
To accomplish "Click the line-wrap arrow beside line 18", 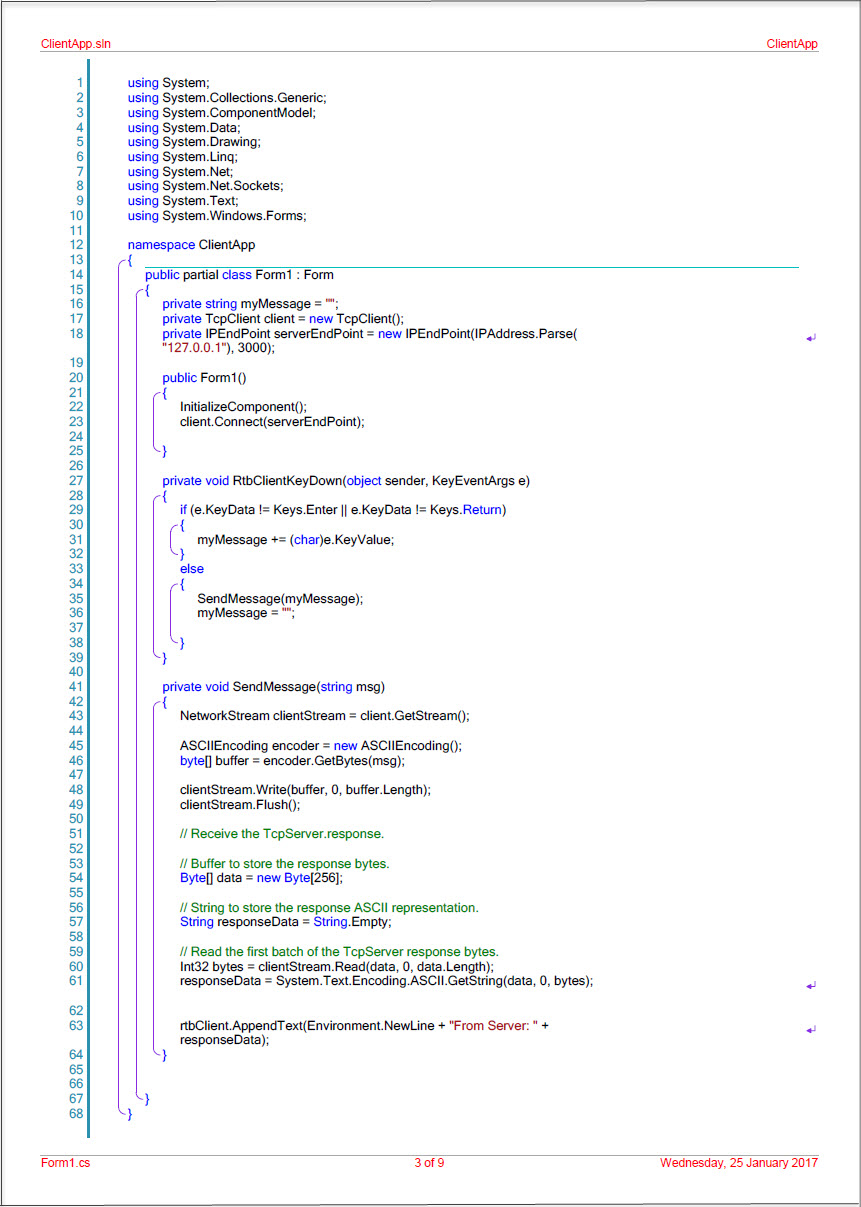I will click(x=810, y=339).
